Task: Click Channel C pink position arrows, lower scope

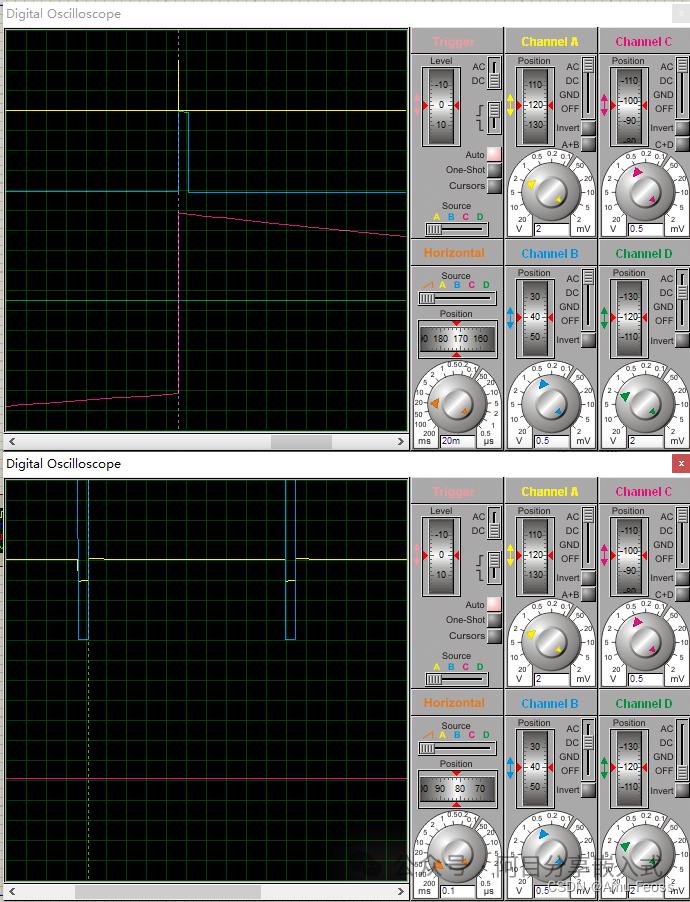Action: coord(604,555)
